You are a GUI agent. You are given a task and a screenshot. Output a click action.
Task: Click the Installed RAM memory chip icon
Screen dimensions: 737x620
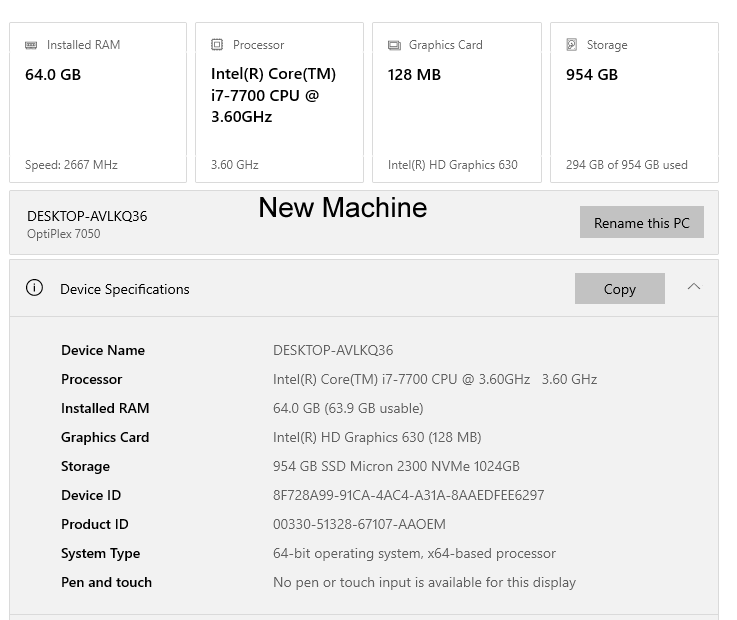click(31, 45)
